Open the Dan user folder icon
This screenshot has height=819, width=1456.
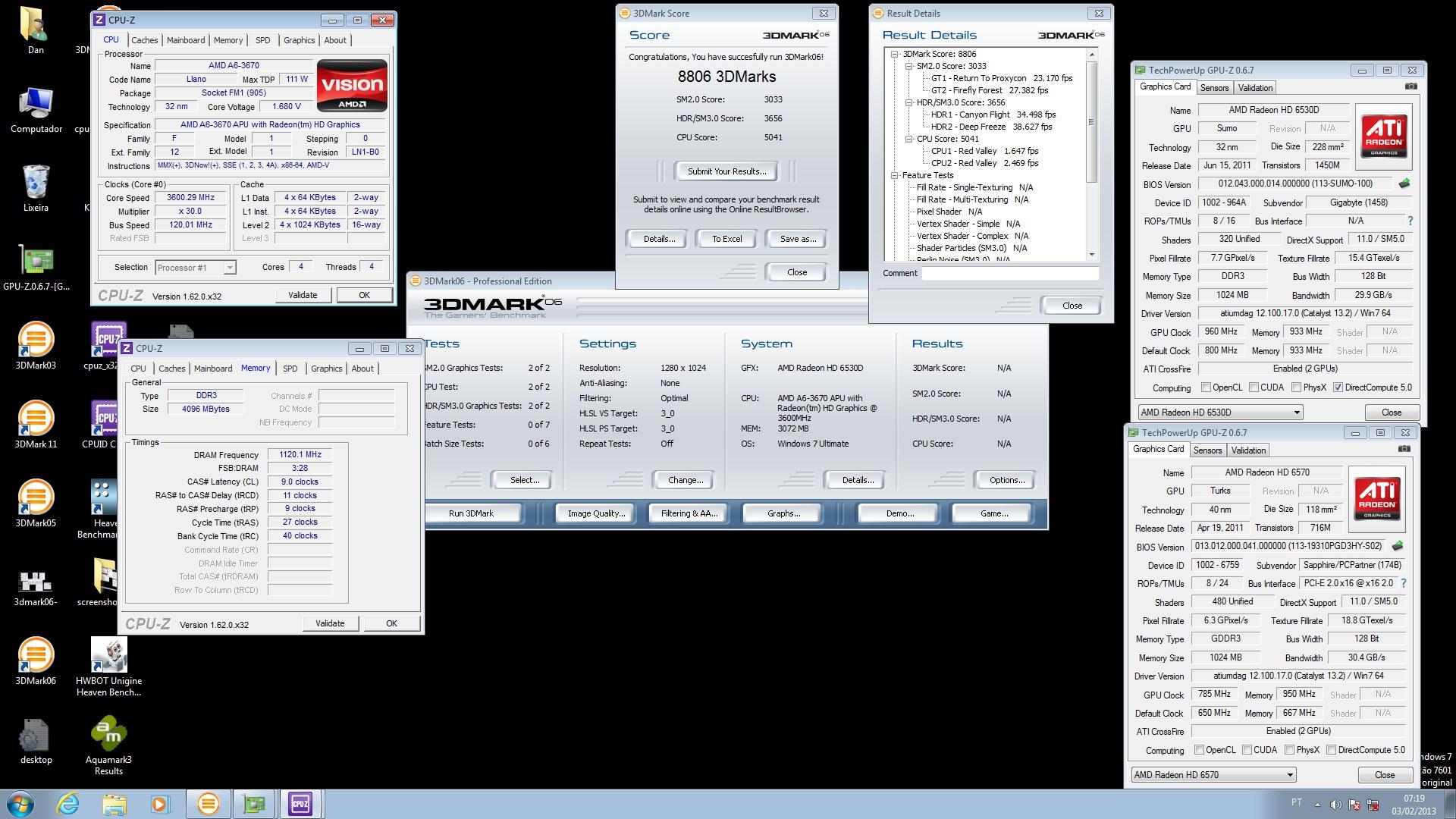click(x=36, y=30)
